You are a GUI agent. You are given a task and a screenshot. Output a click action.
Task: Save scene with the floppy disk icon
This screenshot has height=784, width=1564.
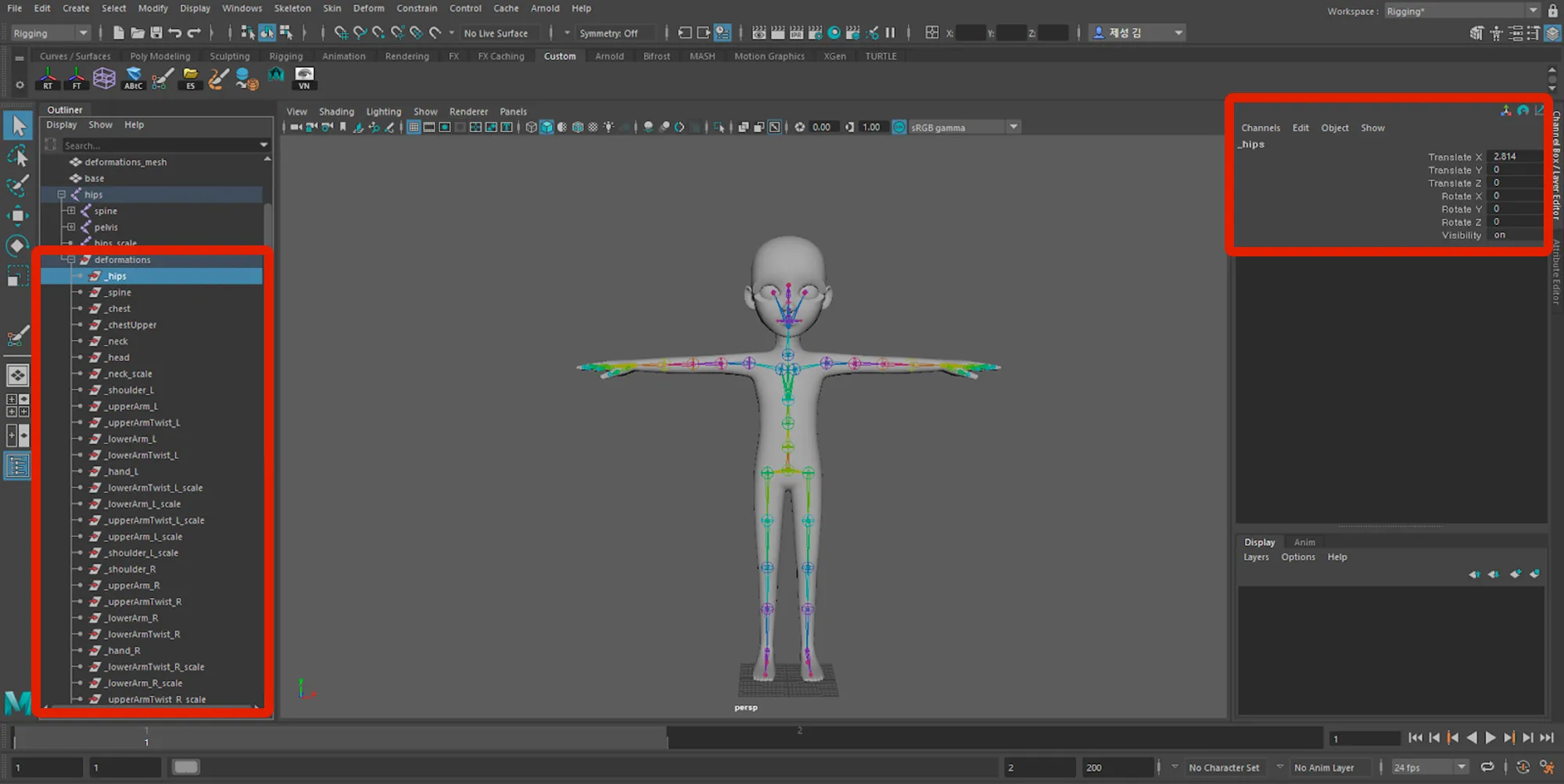(x=156, y=33)
